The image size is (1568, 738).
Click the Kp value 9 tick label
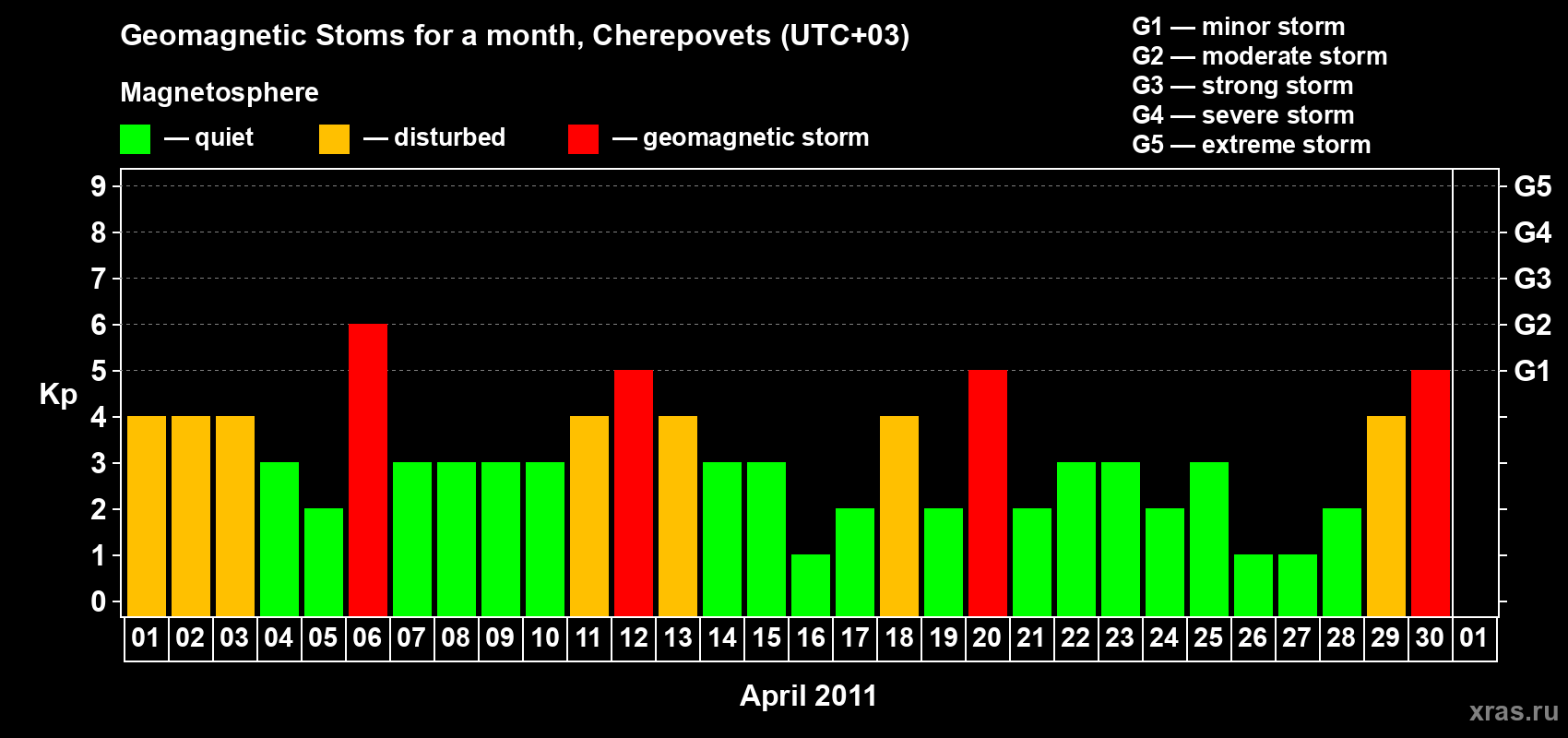99,186
